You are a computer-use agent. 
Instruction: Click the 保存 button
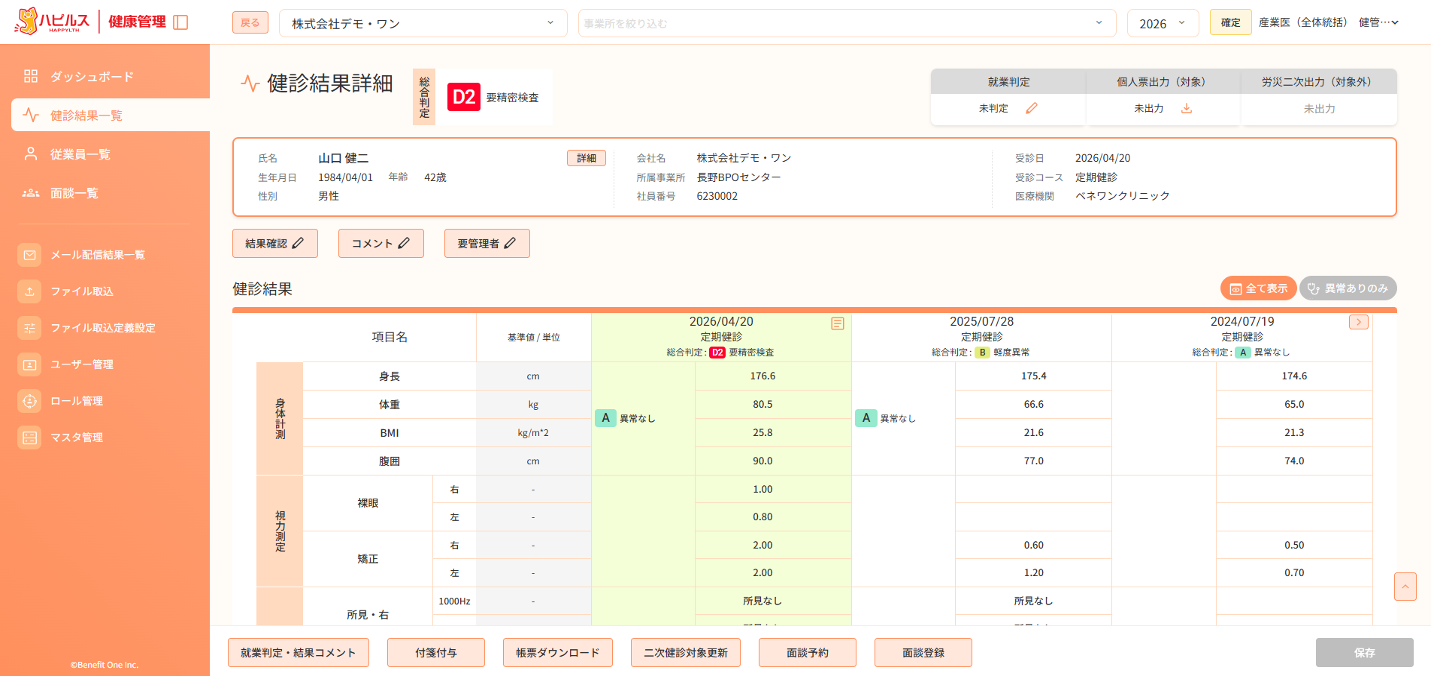(1365, 652)
